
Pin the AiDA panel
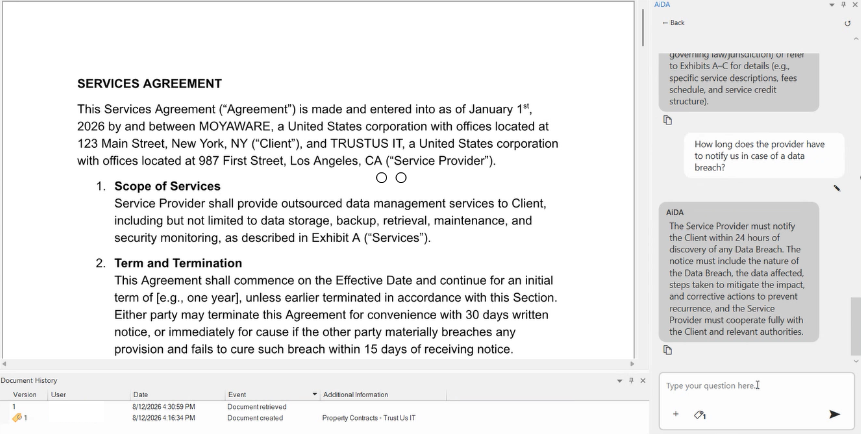click(843, 4)
